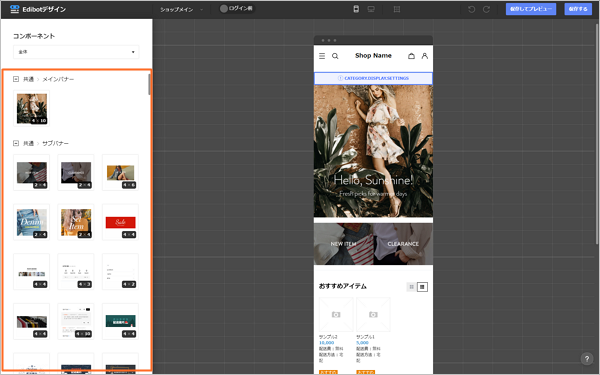The image size is (600, 375).
Task: Select the 4×10 form component thumbnail
Action: coord(76,321)
